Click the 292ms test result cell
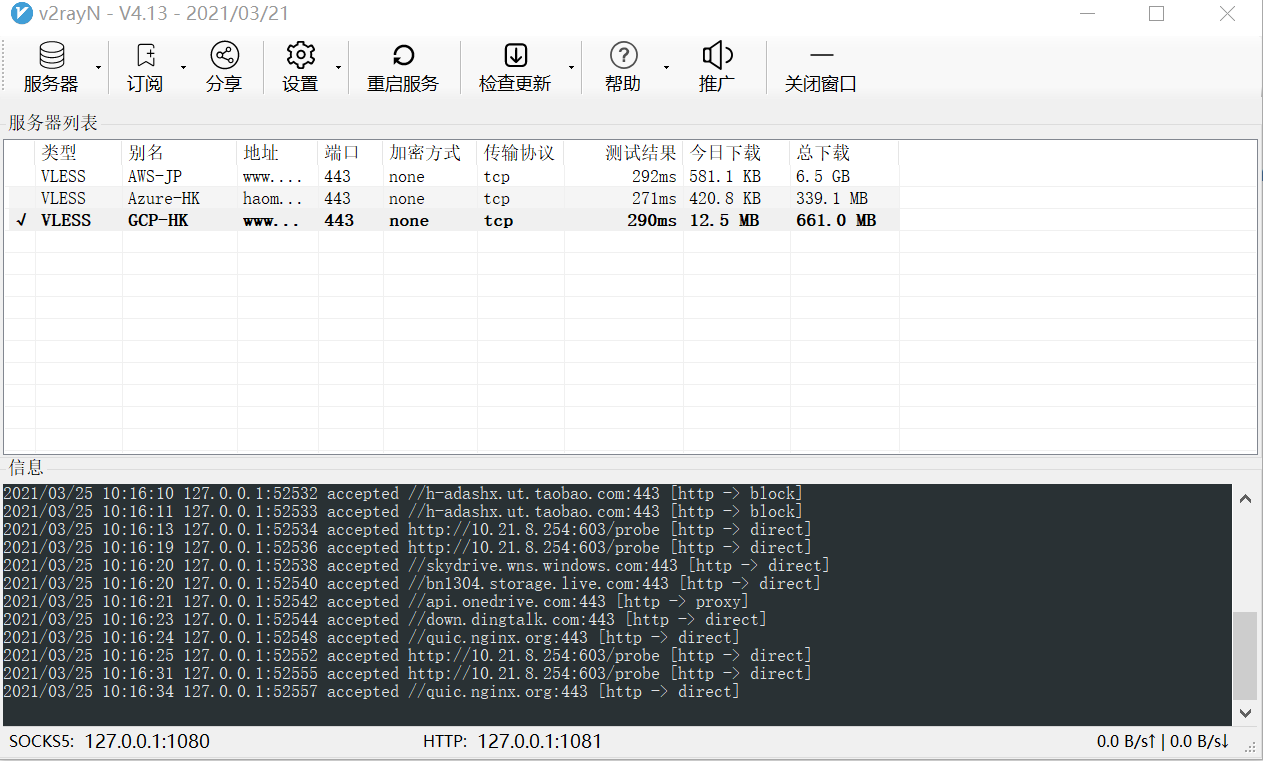 coord(654,177)
